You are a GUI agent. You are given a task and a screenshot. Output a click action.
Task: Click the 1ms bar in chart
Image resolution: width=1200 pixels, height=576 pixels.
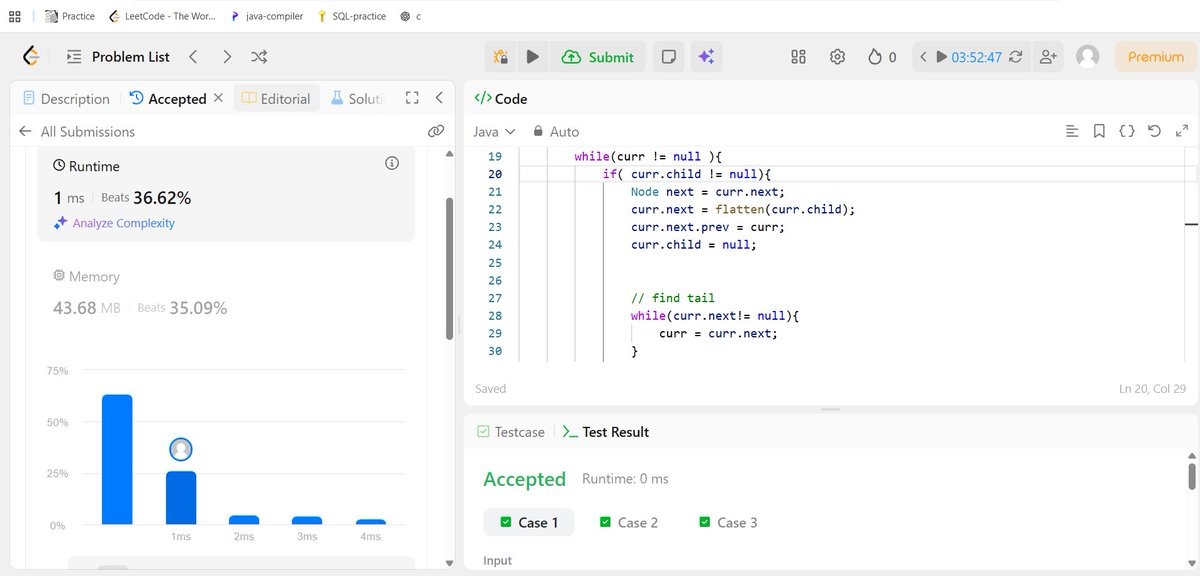click(x=181, y=497)
